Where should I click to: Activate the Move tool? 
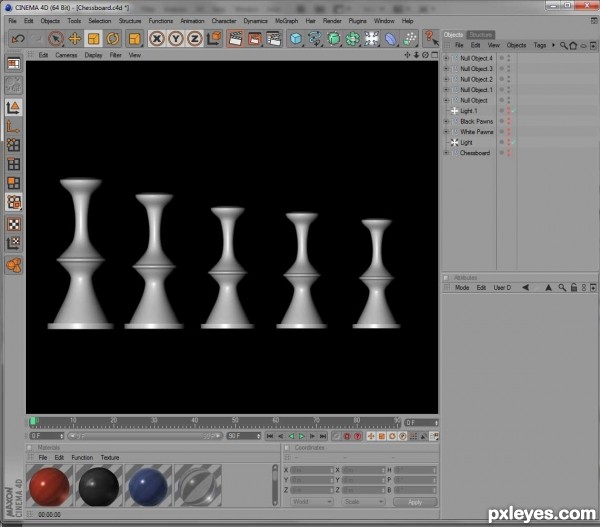tap(75, 39)
